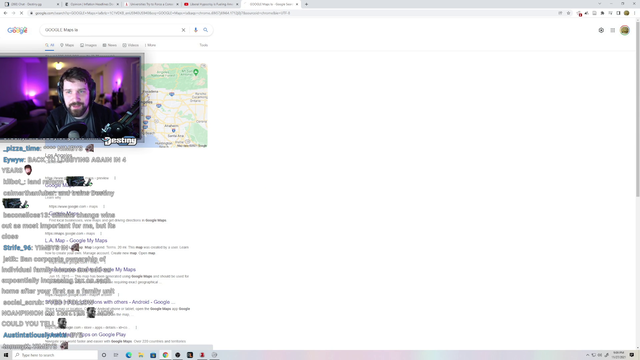
Task: Launch Microsoft Edge from taskbar
Action: pos(129,355)
